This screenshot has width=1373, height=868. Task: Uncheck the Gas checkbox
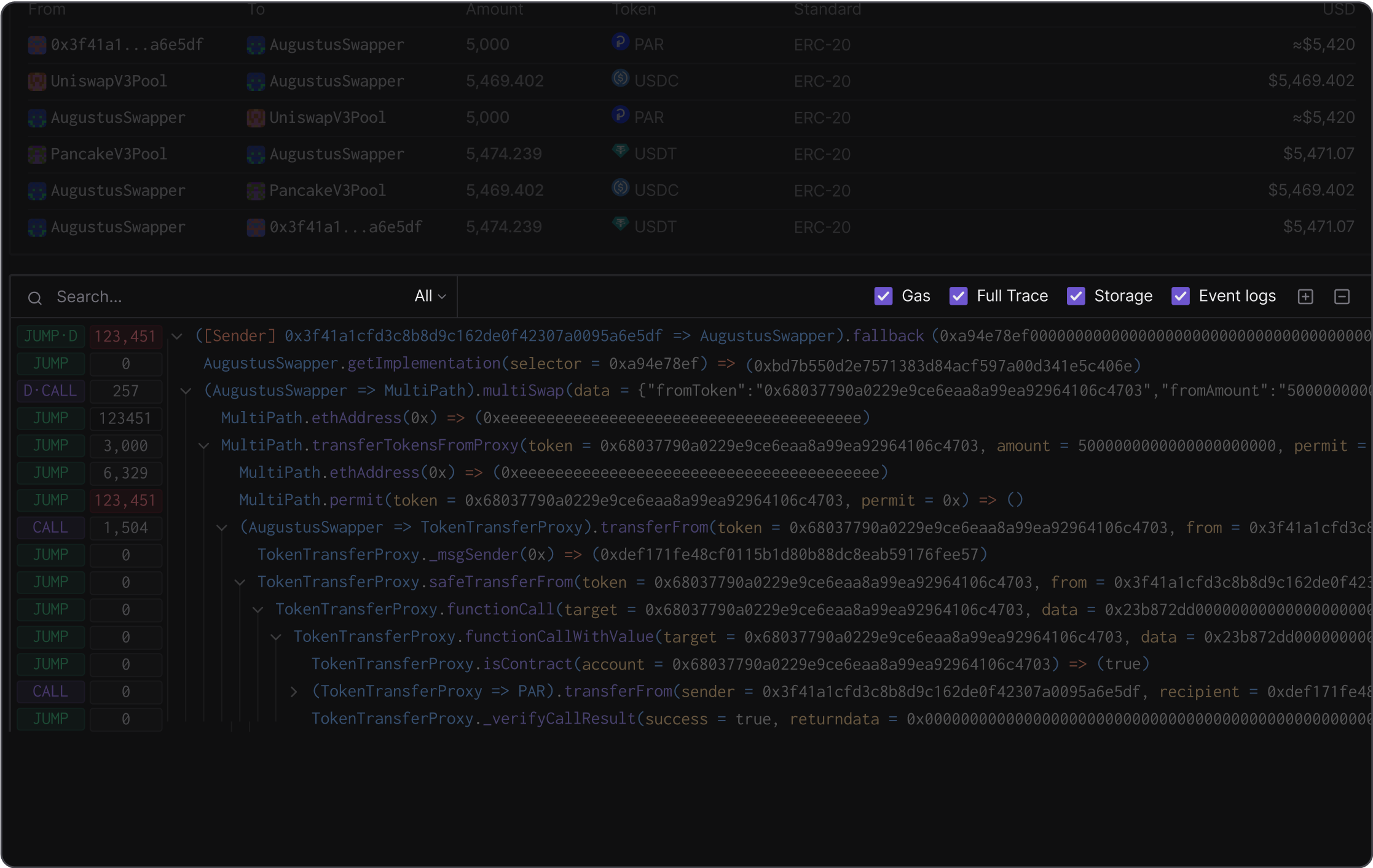click(883, 296)
